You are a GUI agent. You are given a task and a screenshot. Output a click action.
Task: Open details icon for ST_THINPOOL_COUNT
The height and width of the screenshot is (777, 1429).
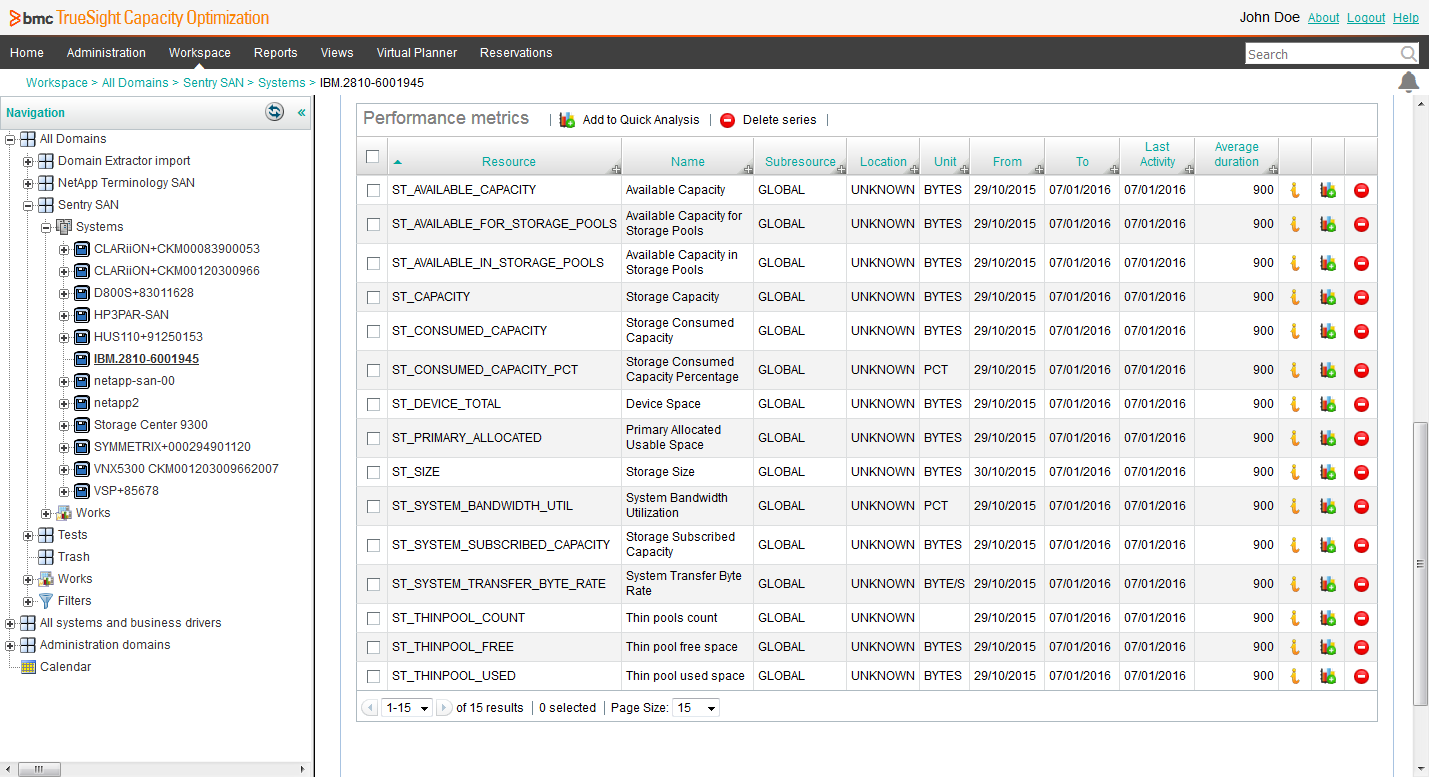[x=1294, y=618]
